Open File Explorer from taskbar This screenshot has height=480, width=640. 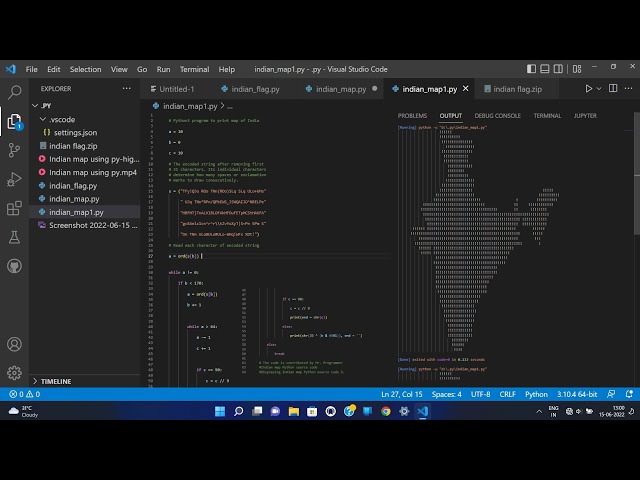click(x=294, y=411)
